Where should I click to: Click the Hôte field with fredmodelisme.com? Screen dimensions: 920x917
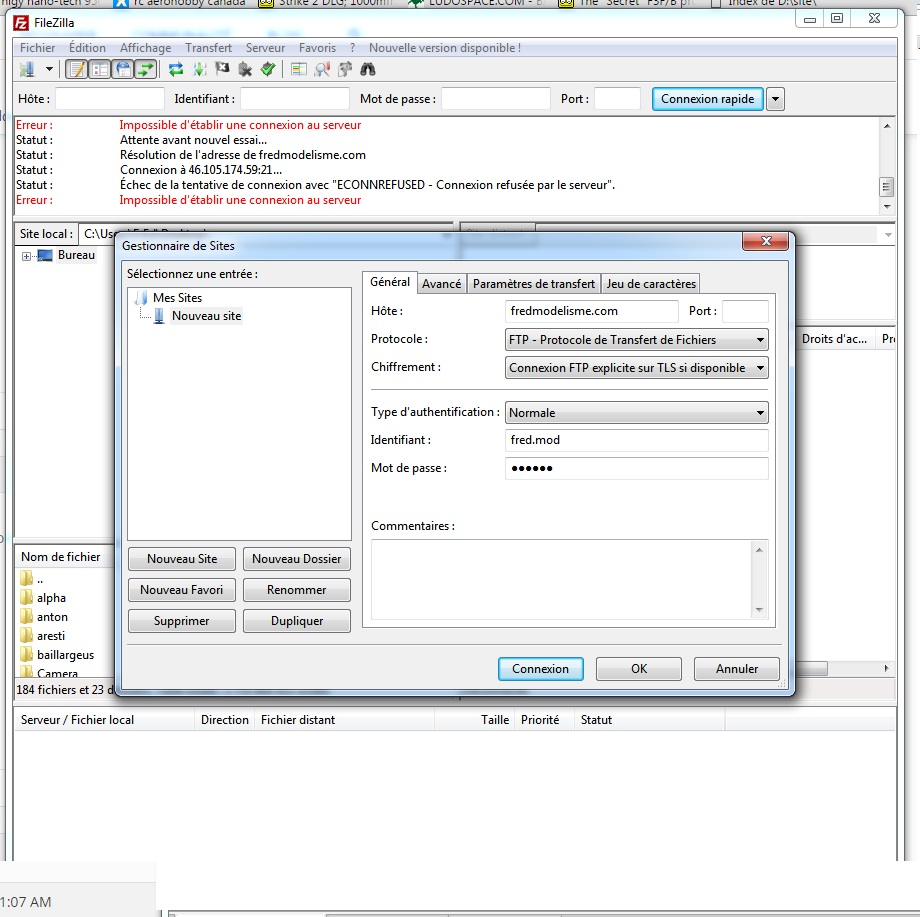(591, 311)
